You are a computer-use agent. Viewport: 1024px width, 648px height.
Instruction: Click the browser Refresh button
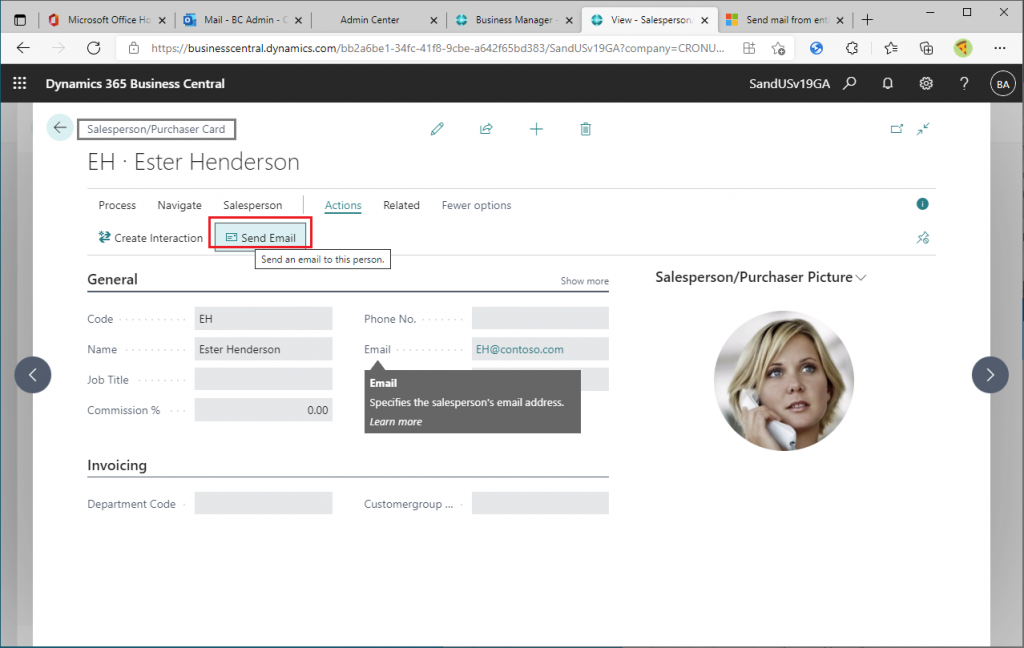tap(94, 48)
